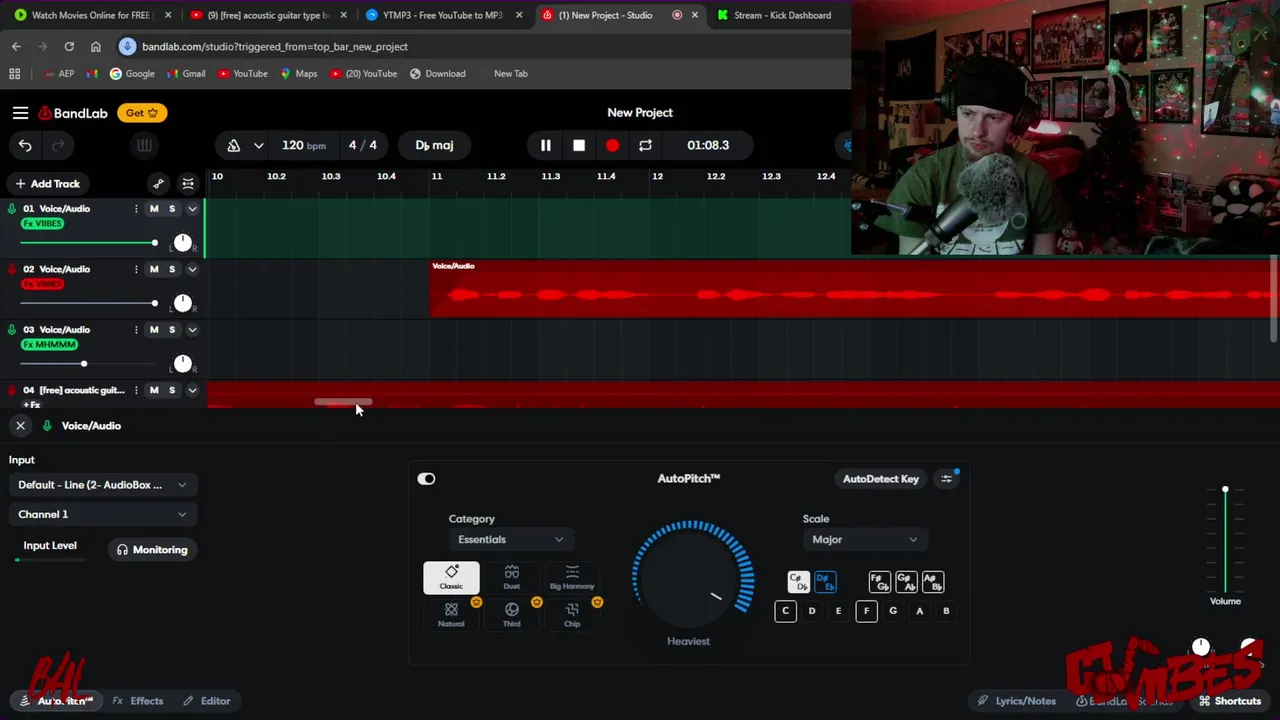Mute track 01 Voice/Audio
The height and width of the screenshot is (720, 1280).
pos(154,209)
